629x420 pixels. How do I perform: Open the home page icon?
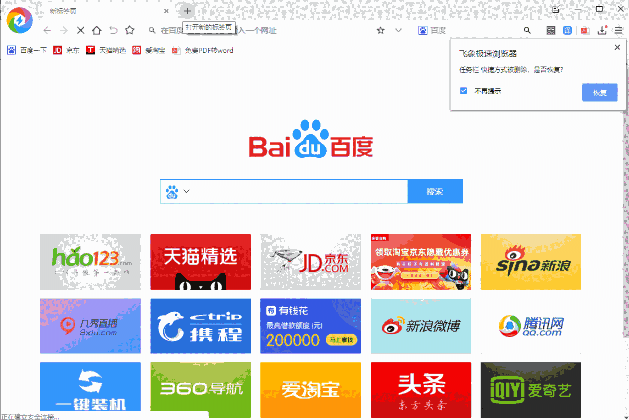click(x=97, y=30)
